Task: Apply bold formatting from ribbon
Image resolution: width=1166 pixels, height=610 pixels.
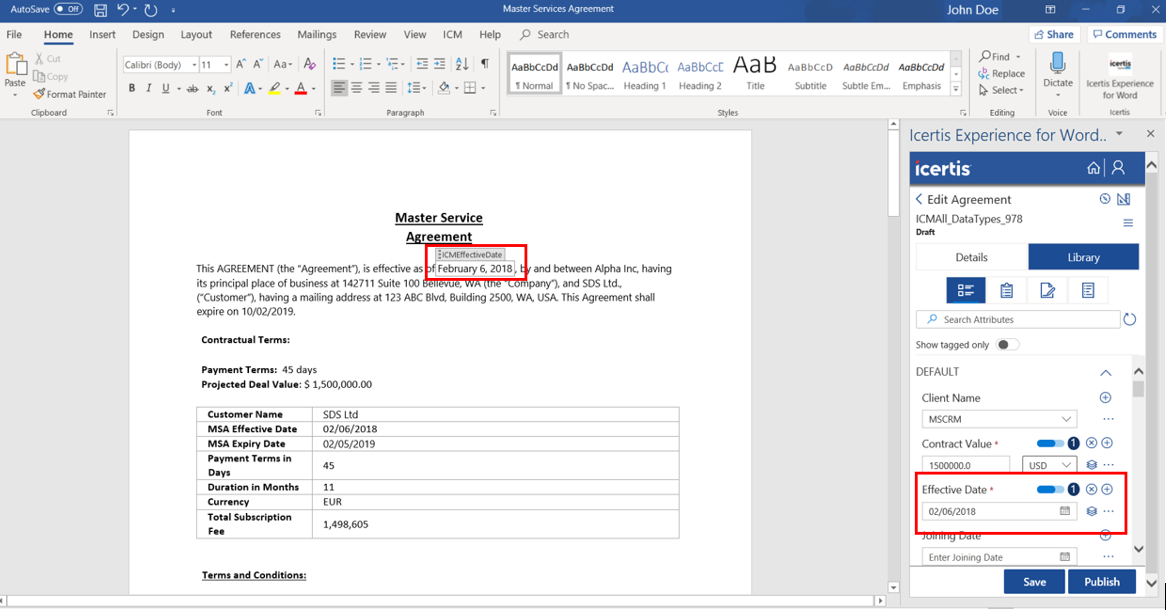Action: [131, 89]
